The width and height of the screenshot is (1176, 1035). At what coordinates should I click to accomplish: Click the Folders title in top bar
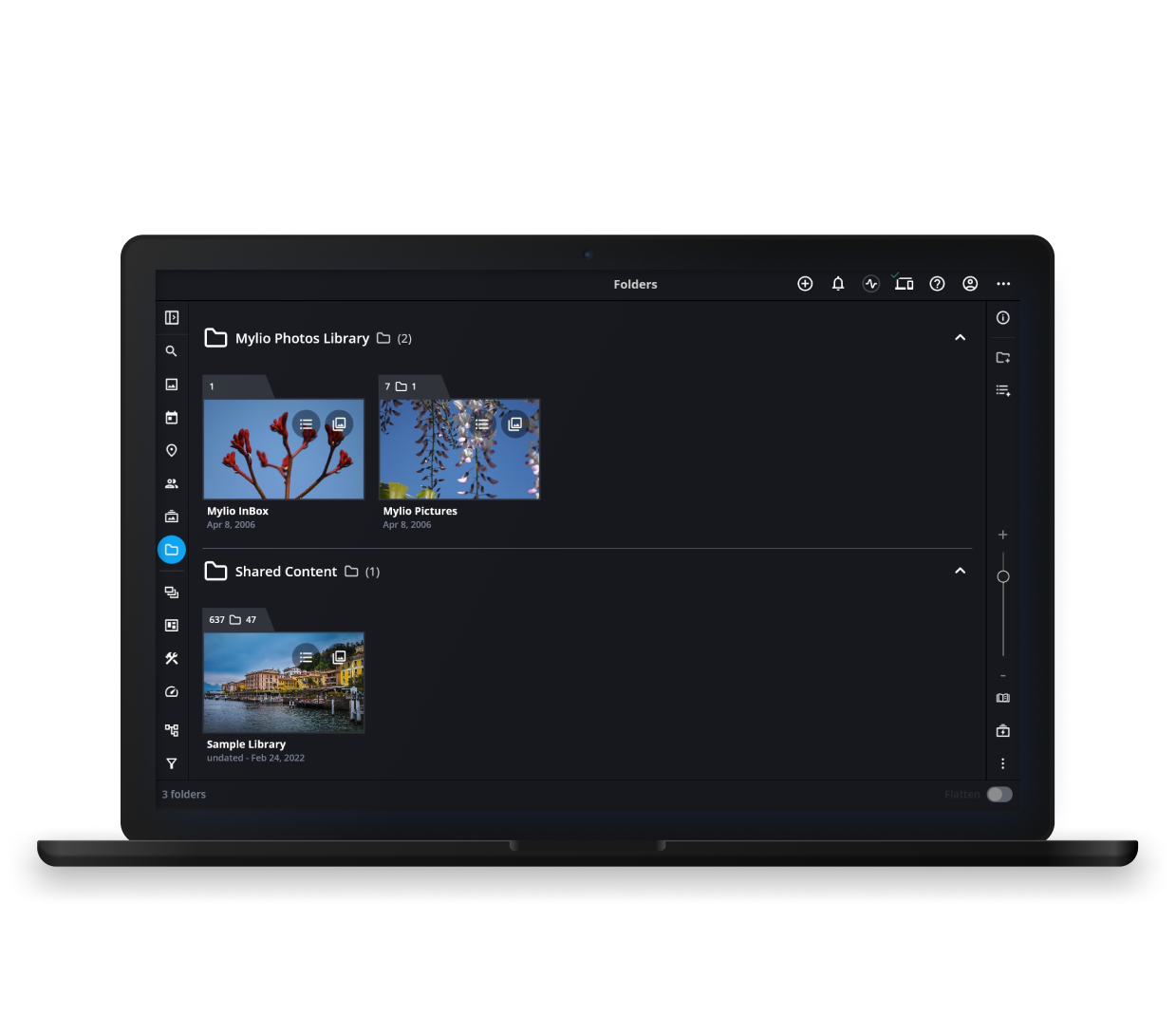(x=635, y=284)
